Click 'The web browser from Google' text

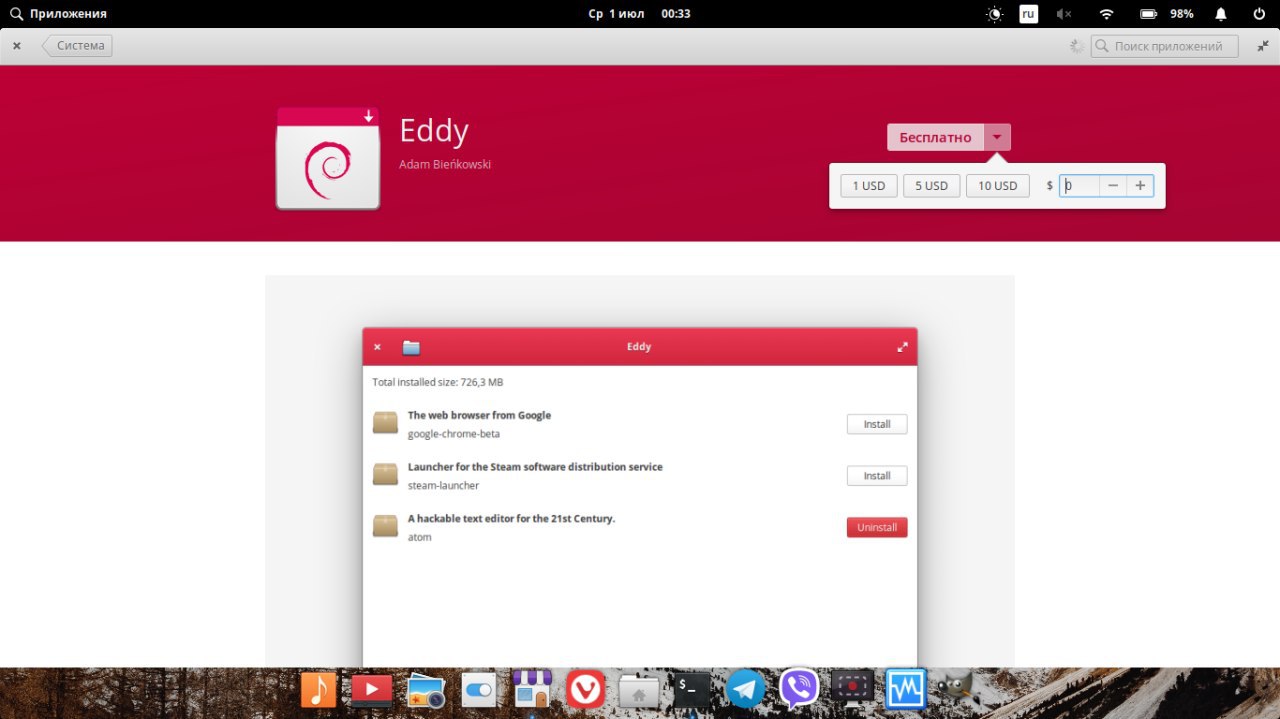tap(479, 415)
